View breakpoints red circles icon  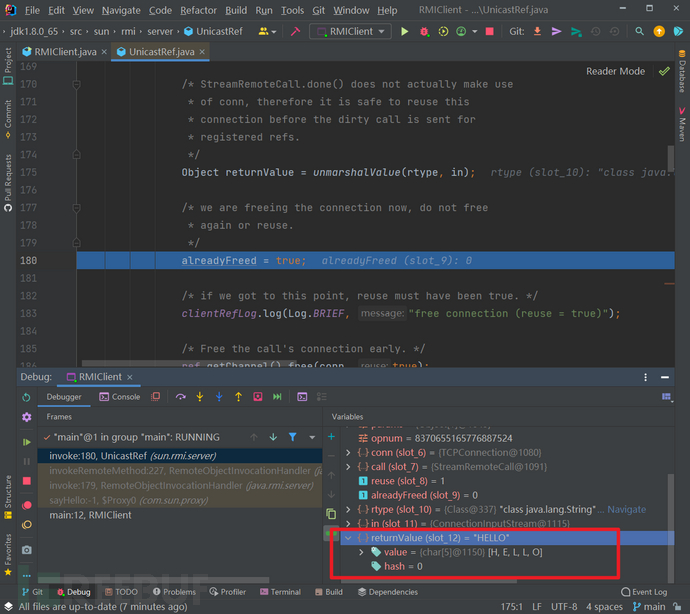coord(27,505)
